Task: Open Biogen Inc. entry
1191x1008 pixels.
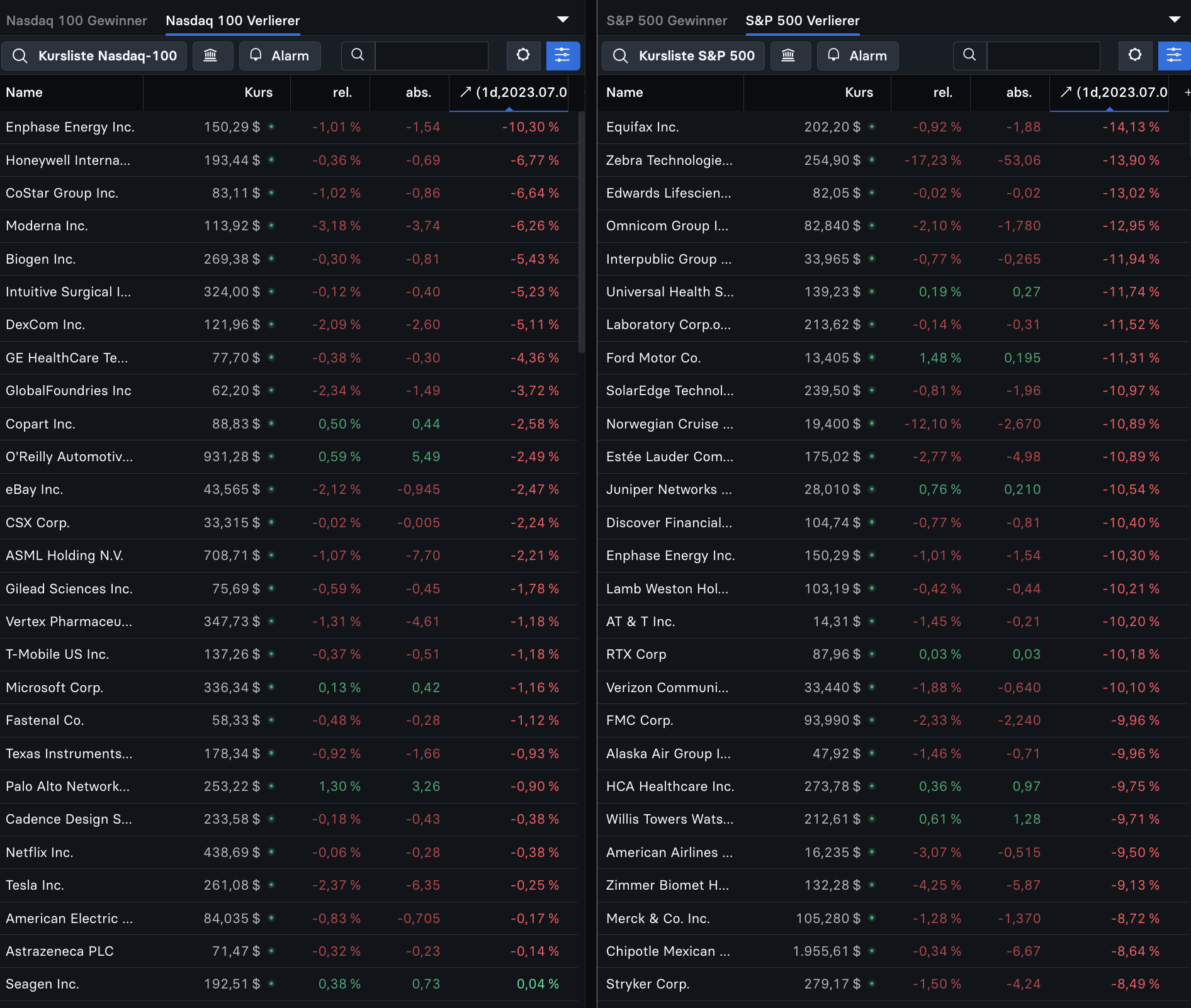Action: click(289, 259)
